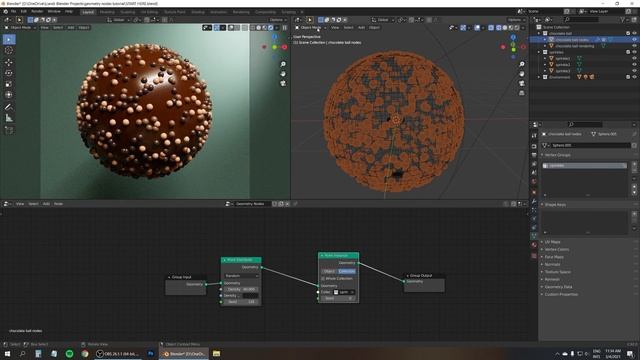This screenshot has width=640, height=360.
Task: Expand the UV Maps panel
Action: tap(552, 242)
